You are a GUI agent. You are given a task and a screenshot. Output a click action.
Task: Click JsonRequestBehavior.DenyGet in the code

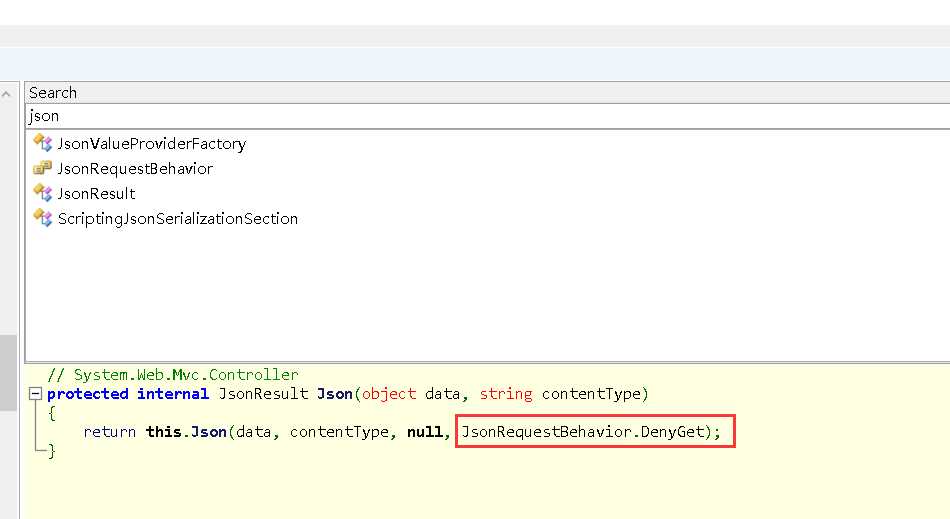pyautogui.click(x=583, y=431)
